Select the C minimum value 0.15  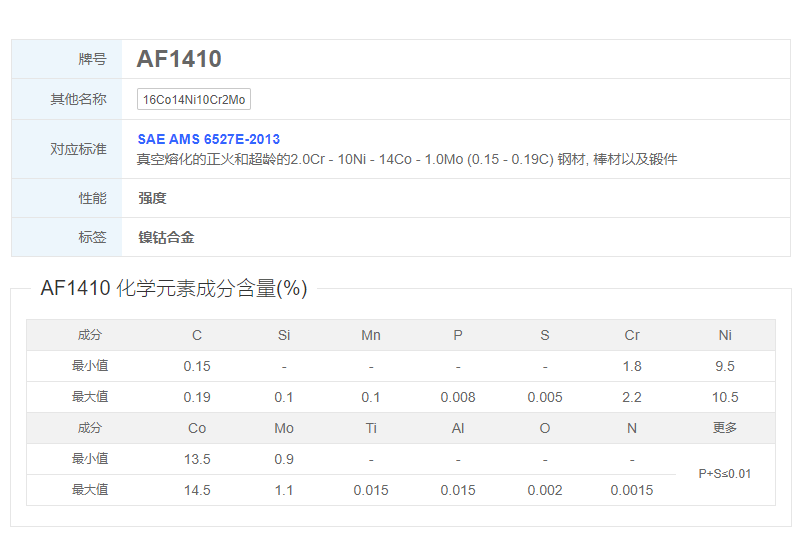[197, 366]
